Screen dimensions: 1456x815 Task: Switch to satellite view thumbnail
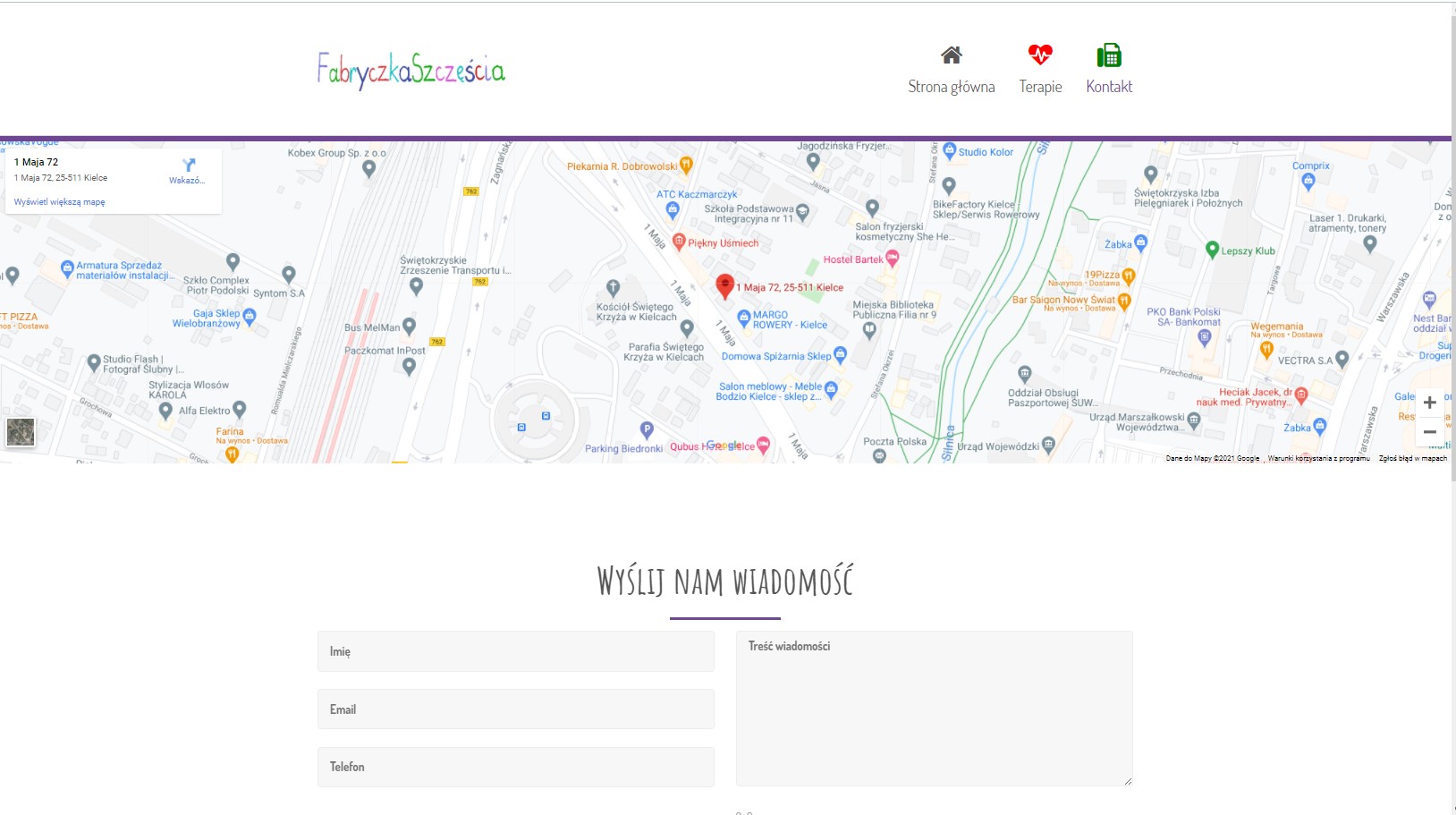pos(21,432)
